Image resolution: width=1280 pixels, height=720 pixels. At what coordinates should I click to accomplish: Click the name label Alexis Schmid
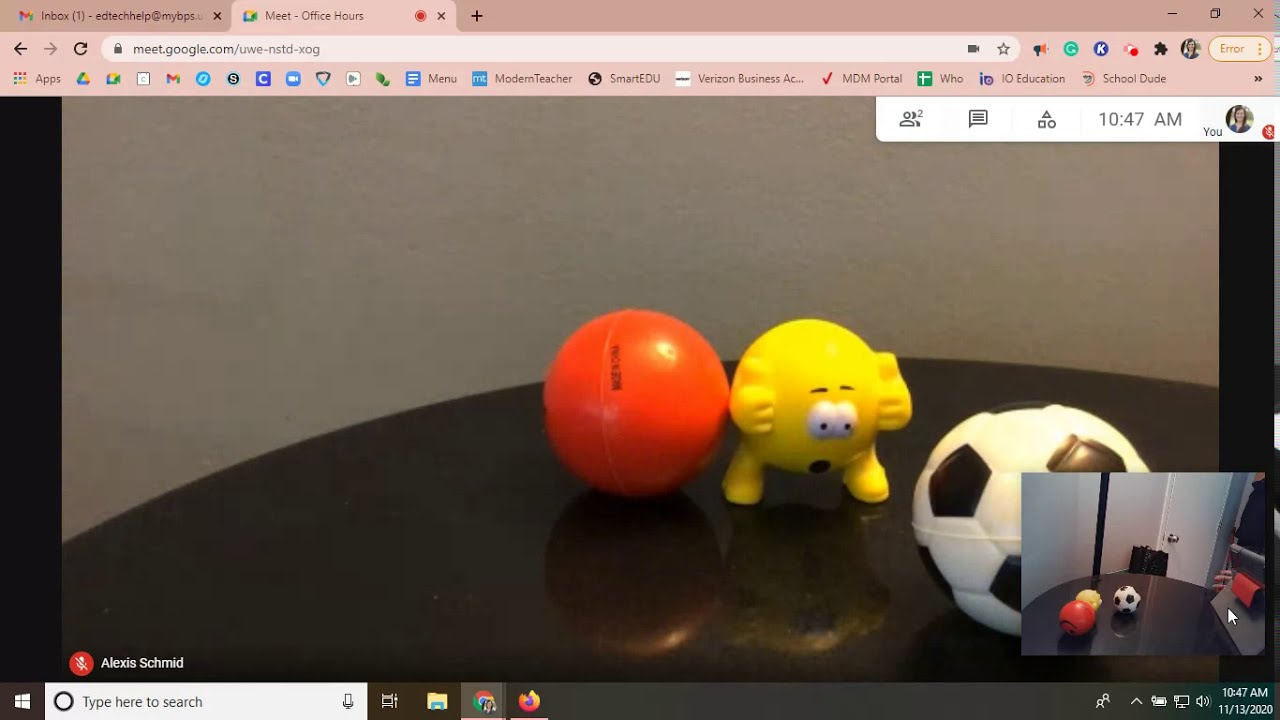pyautogui.click(x=142, y=663)
